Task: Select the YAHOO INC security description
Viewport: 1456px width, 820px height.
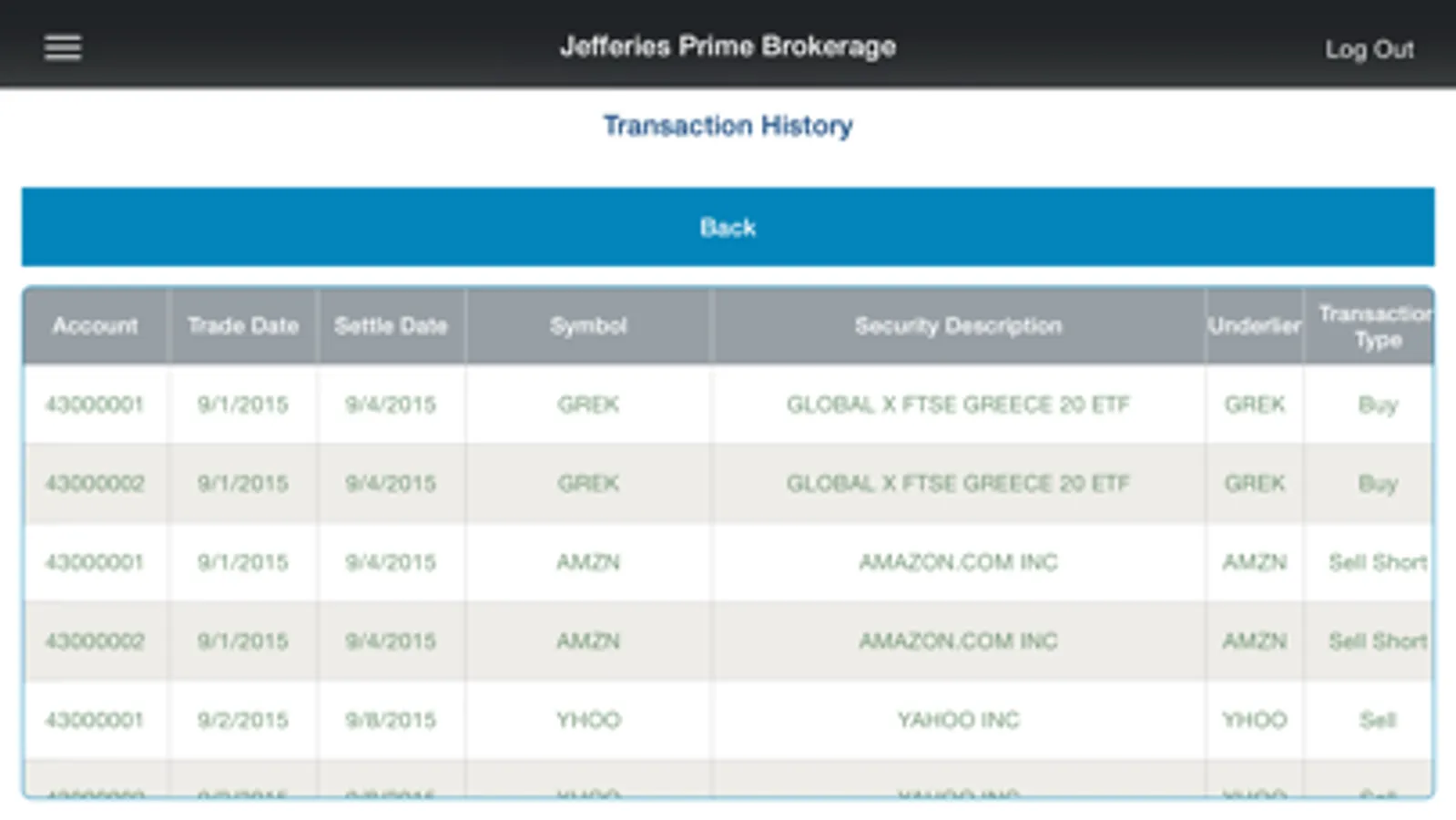Action: click(x=958, y=721)
